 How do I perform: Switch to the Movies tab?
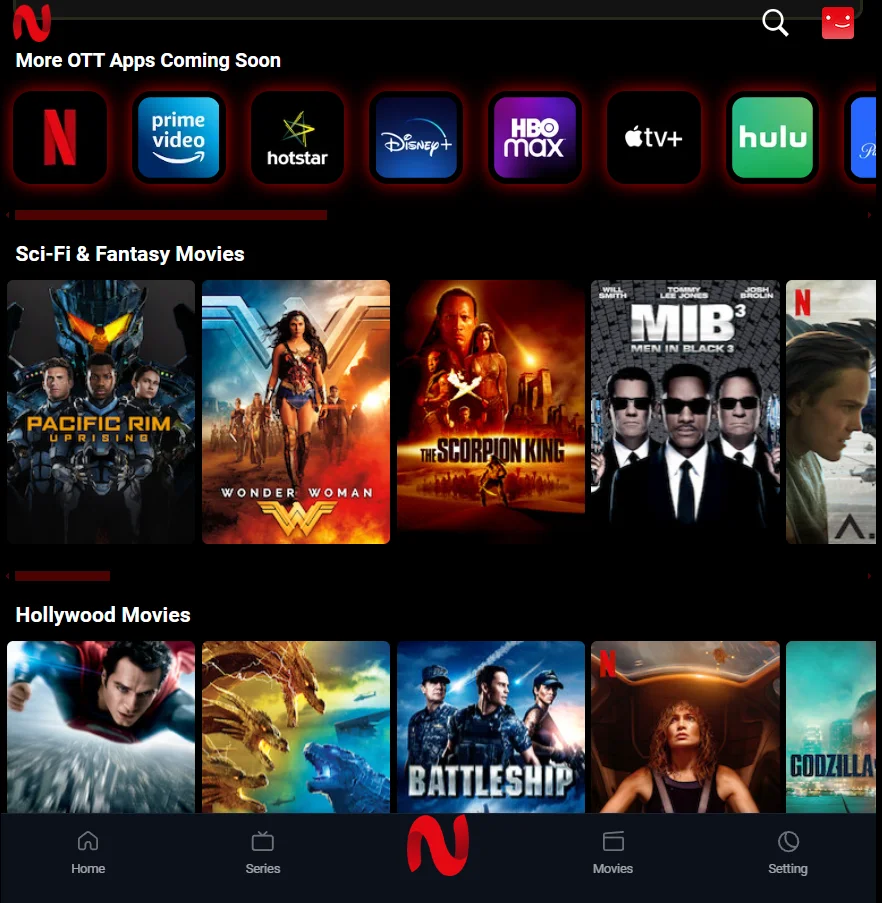pyautogui.click(x=613, y=853)
